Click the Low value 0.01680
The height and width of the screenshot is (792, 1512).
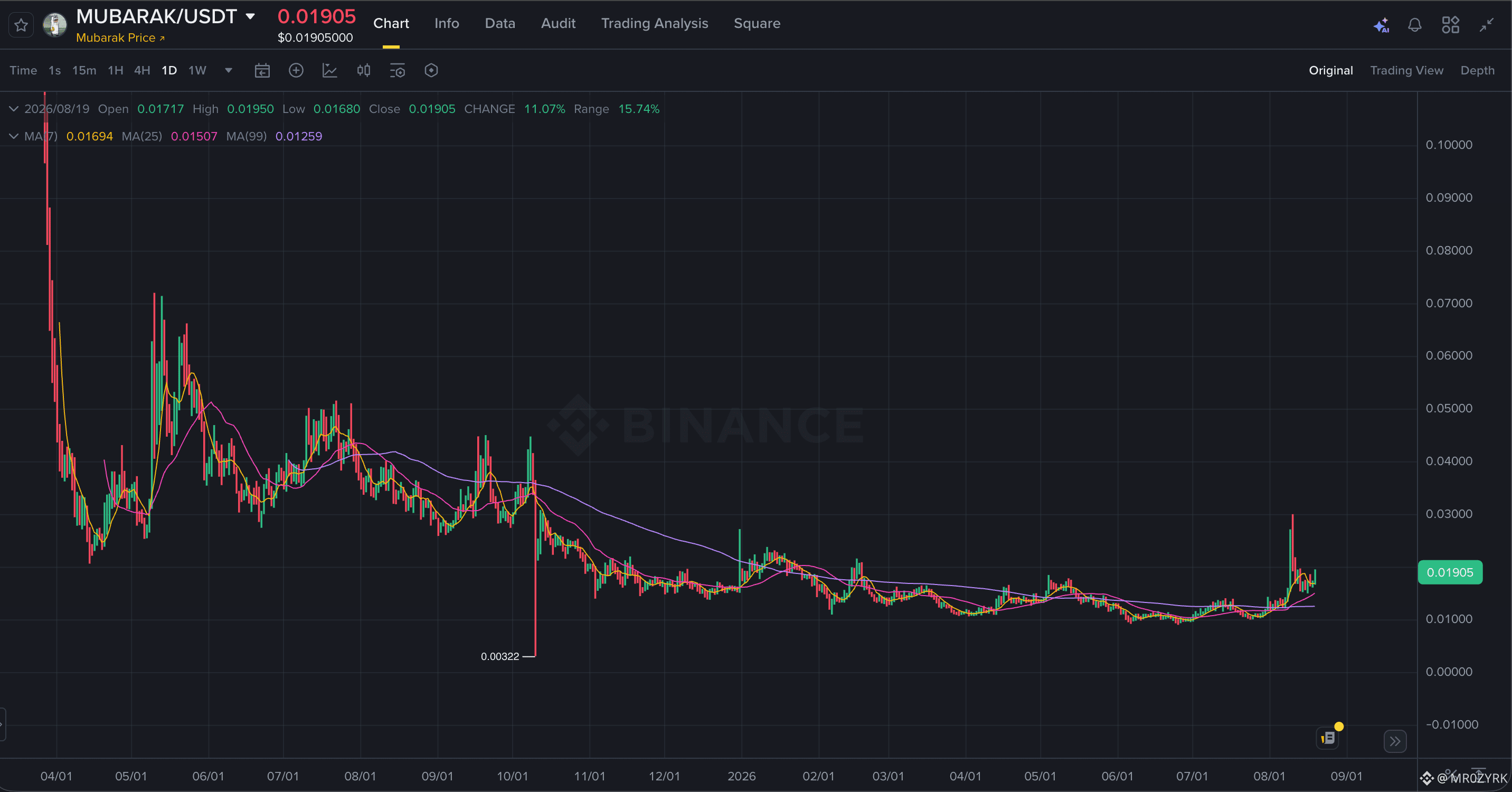click(x=337, y=109)
